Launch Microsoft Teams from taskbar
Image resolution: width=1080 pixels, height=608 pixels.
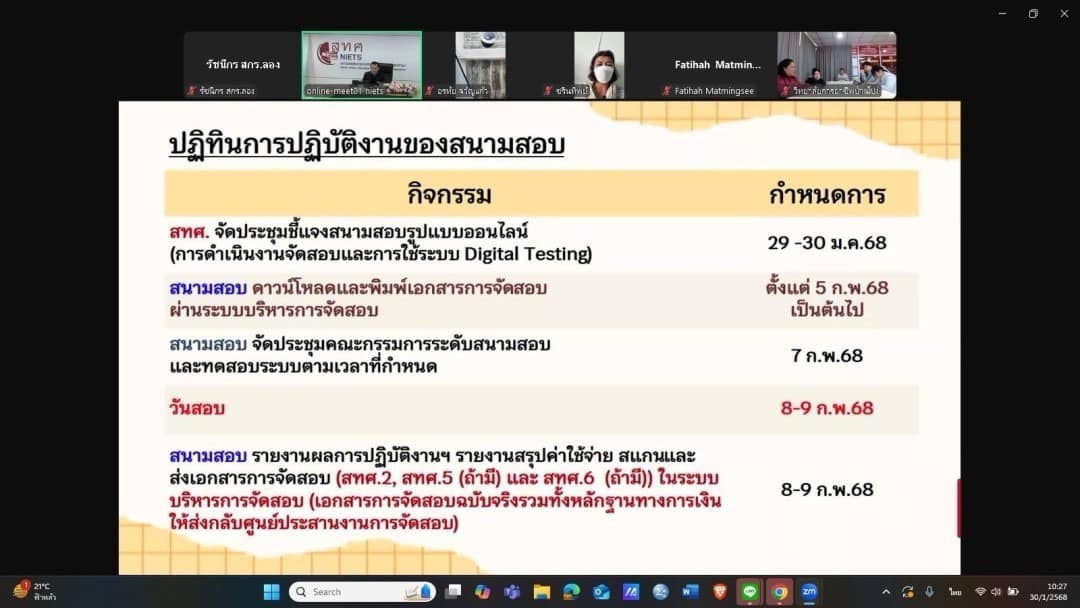[x=512, y=592]
